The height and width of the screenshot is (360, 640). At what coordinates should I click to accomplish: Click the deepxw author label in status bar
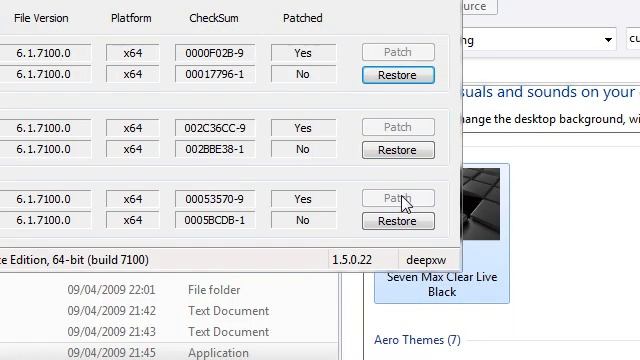click(x=426, y=260)
